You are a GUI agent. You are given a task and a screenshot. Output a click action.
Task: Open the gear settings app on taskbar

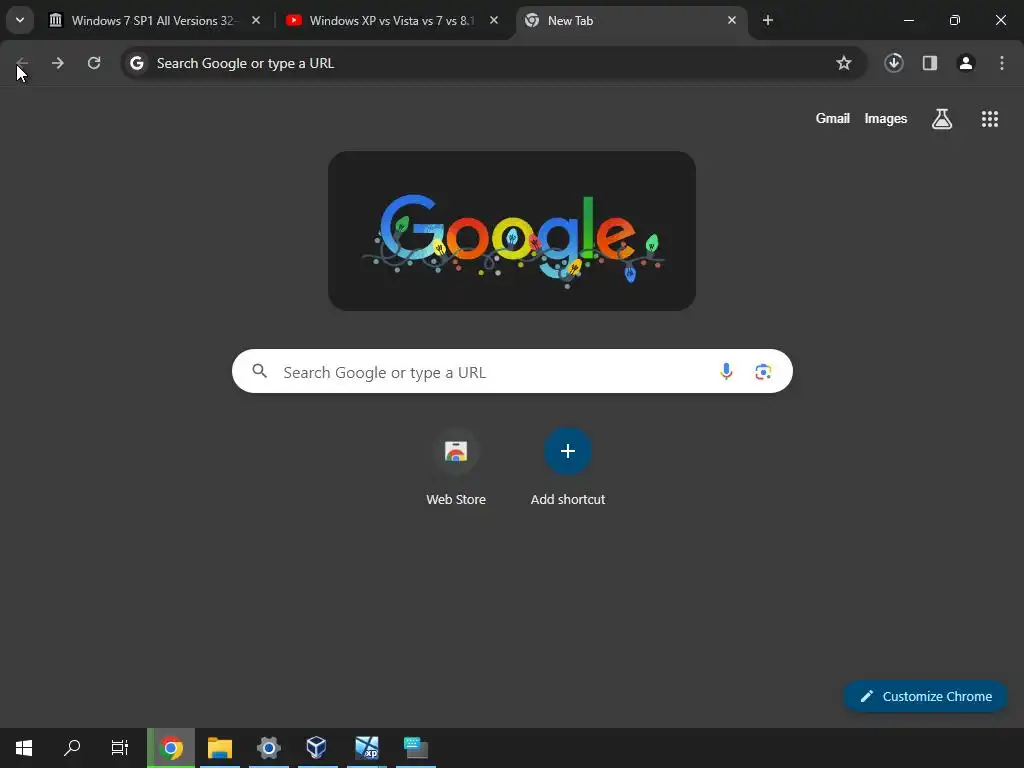(x=268, y=748)
